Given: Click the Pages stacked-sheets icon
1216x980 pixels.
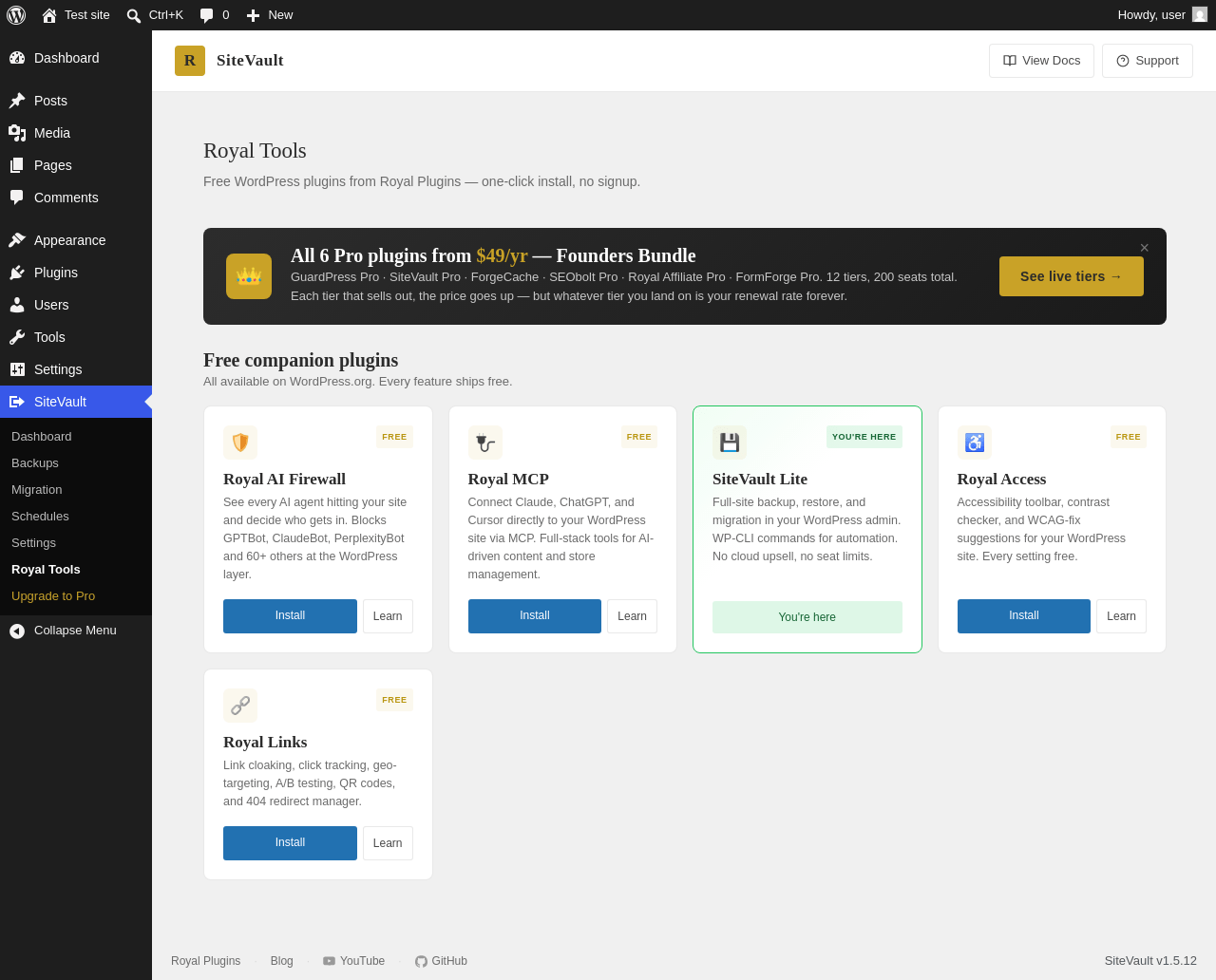Looking at the screenshot, I should 17,165.
